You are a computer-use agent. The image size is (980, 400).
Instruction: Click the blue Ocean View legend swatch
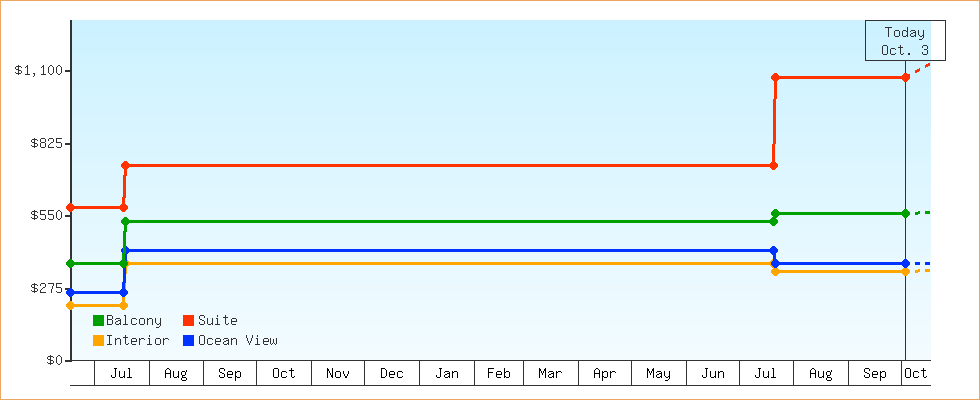tap(188, 341)
